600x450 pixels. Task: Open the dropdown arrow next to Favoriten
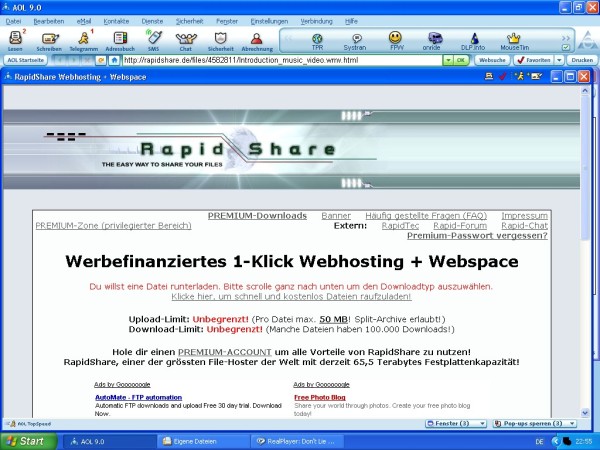tap(559, 60)
